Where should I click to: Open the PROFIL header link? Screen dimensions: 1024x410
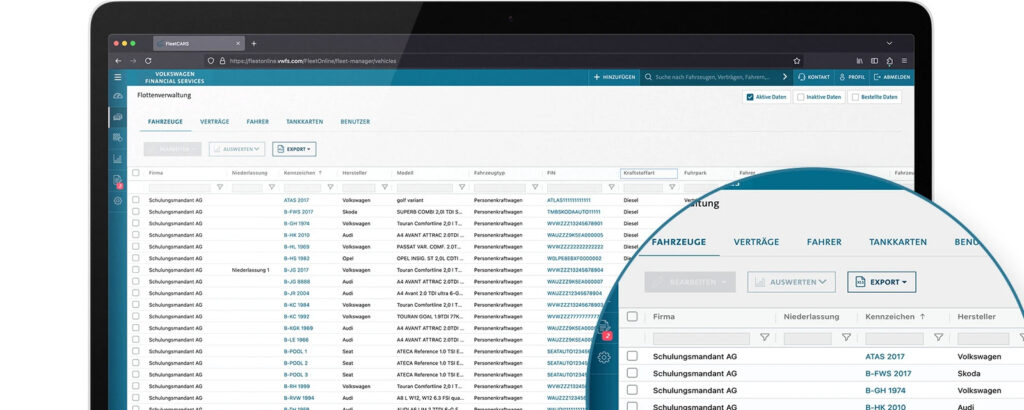coord(852,77)
